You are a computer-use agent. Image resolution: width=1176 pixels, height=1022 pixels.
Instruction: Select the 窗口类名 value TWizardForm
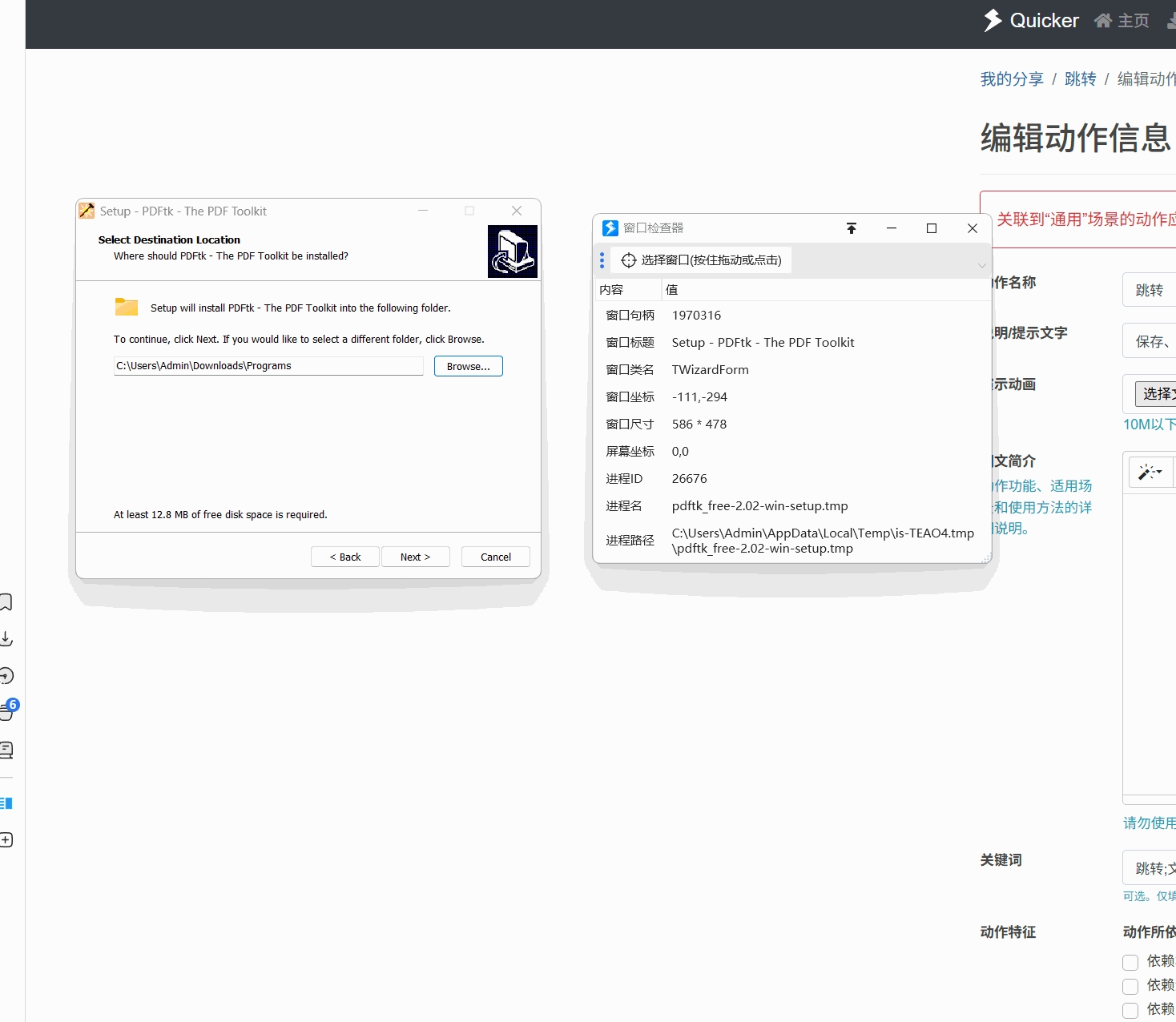click(x=710, y=370)
